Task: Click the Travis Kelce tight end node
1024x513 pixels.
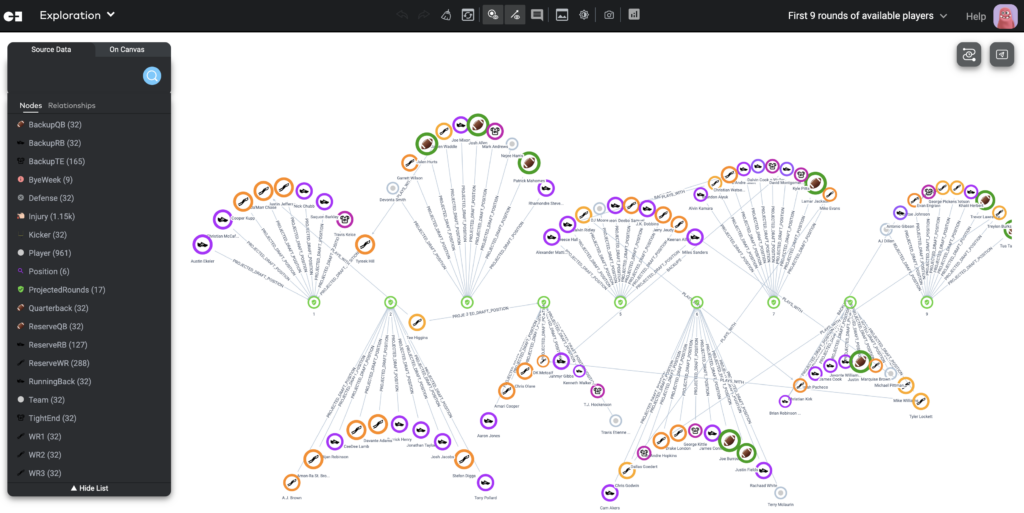Action: (x=344, y=219)
